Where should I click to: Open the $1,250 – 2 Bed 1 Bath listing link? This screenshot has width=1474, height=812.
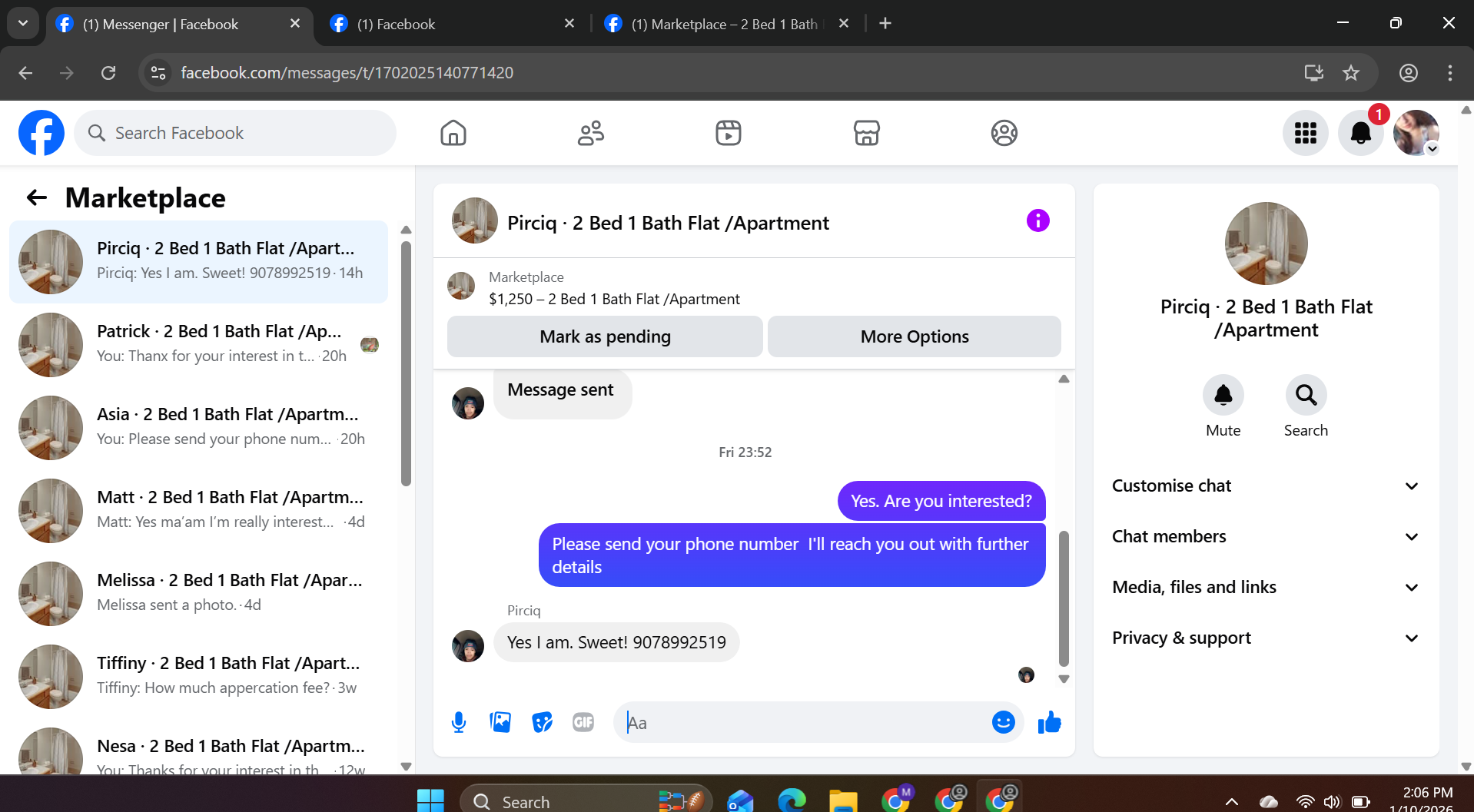[614, 299]
